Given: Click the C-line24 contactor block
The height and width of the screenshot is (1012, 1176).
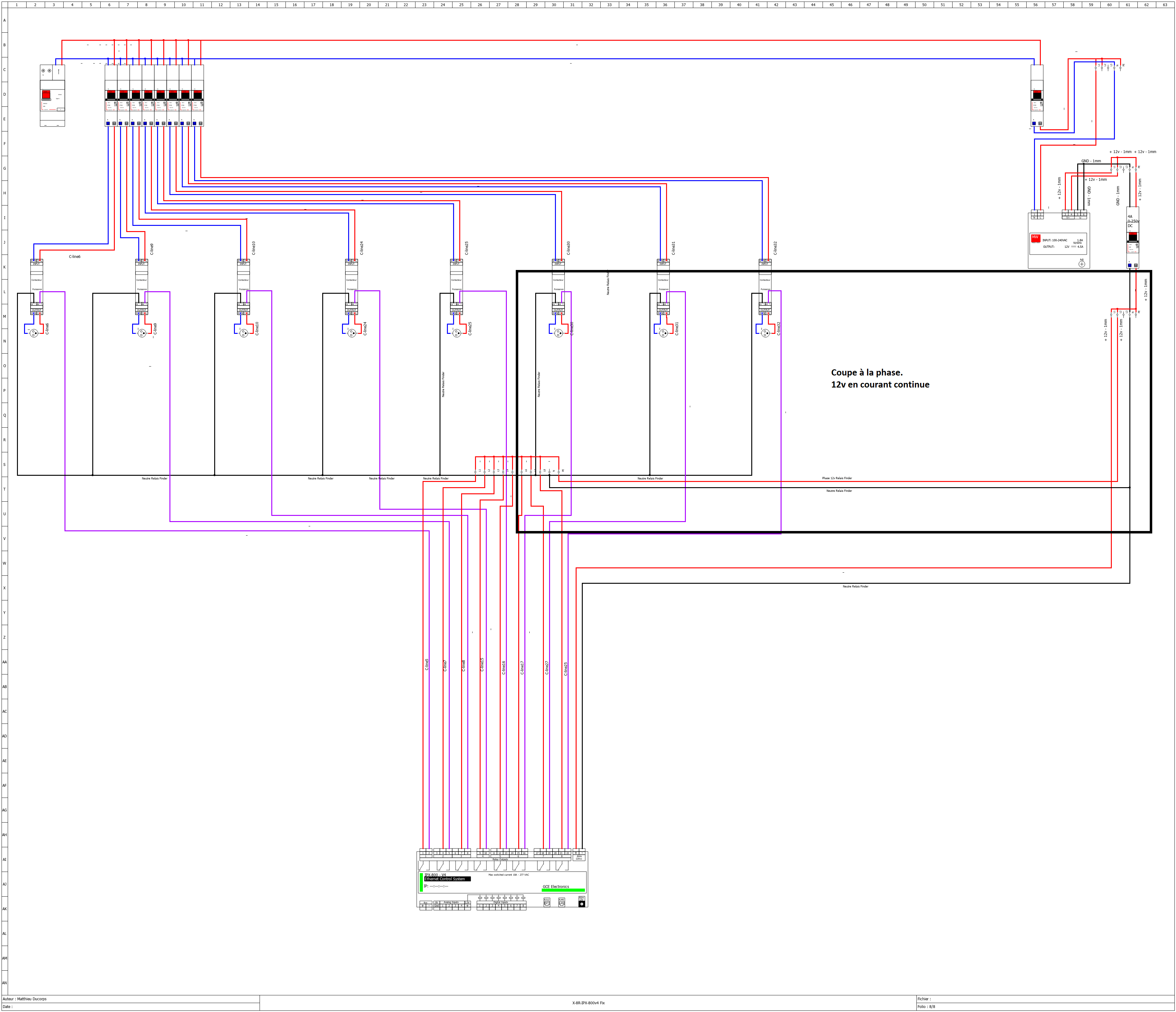Looking at the screenshot, I should click(x=351, y=280).
